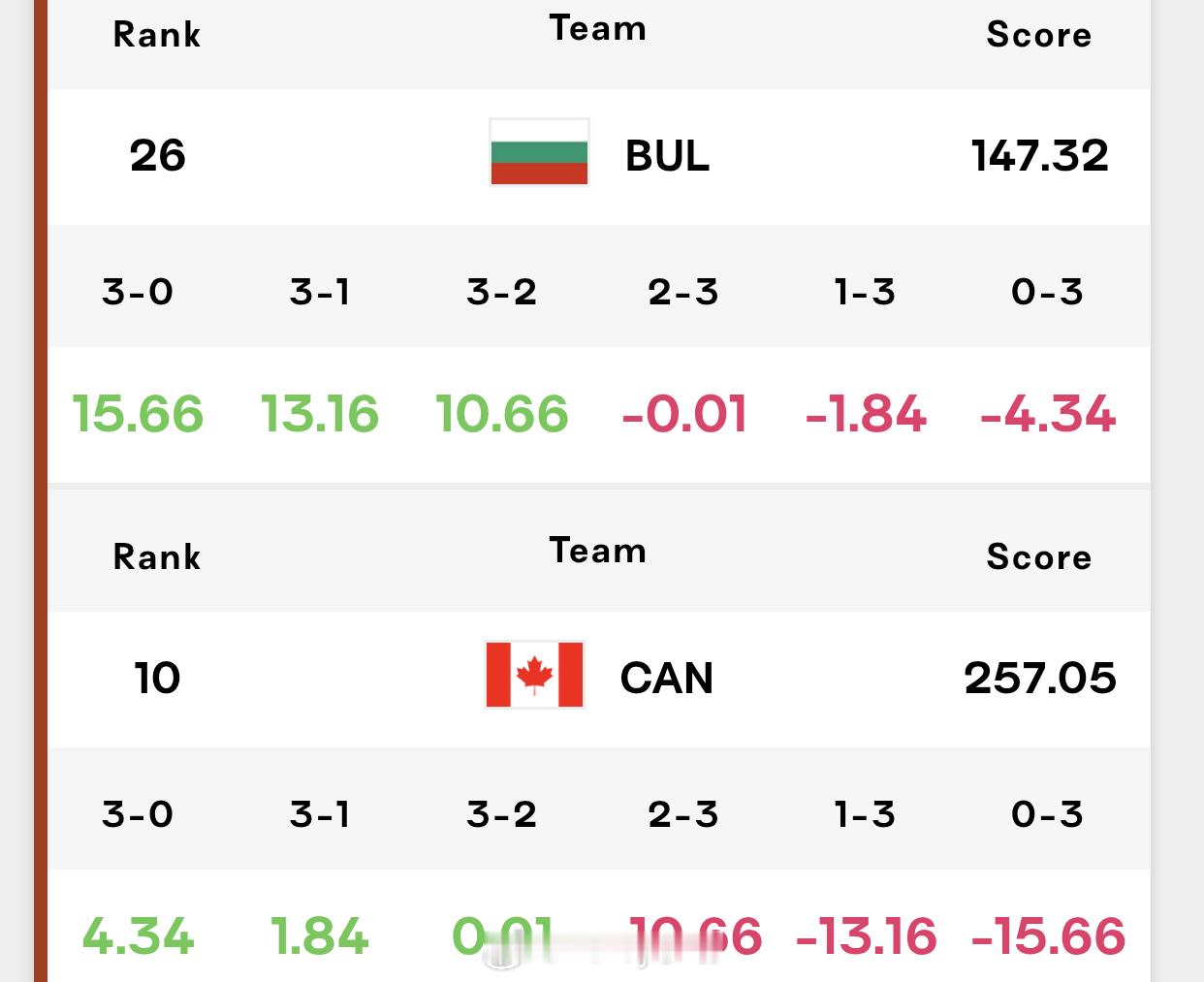Select the BUL team name

coord(667,155)
